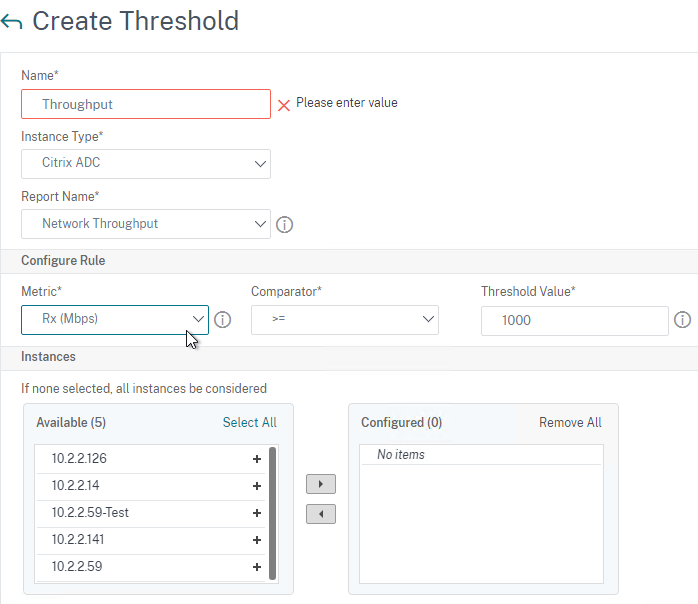This screenshot has height=604, width=698.
Task: Click Remove All configured instances
Action: [570, 422]
